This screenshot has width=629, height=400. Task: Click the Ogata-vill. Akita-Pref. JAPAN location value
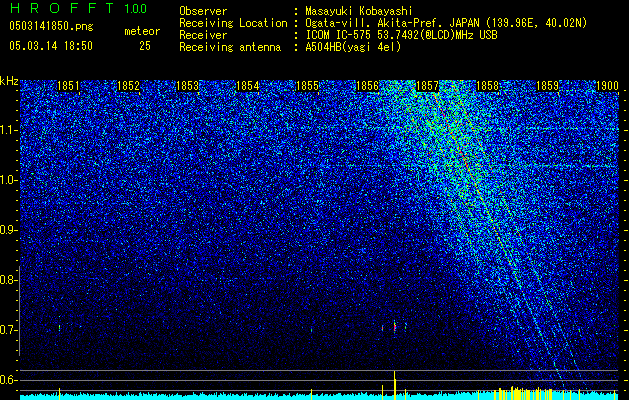pyautogui.click(x=446, y=23)
